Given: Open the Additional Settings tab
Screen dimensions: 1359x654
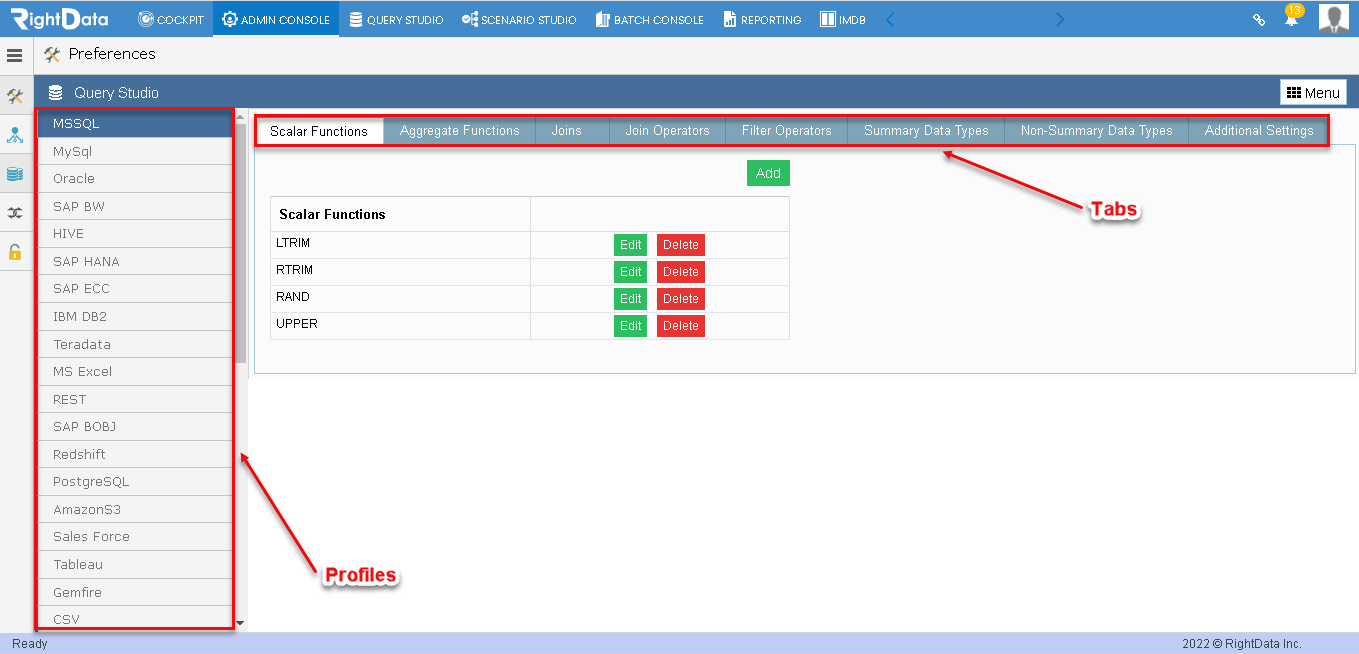Looking at the screenshot, I should pyautogui.click(x=1258, y=131).
